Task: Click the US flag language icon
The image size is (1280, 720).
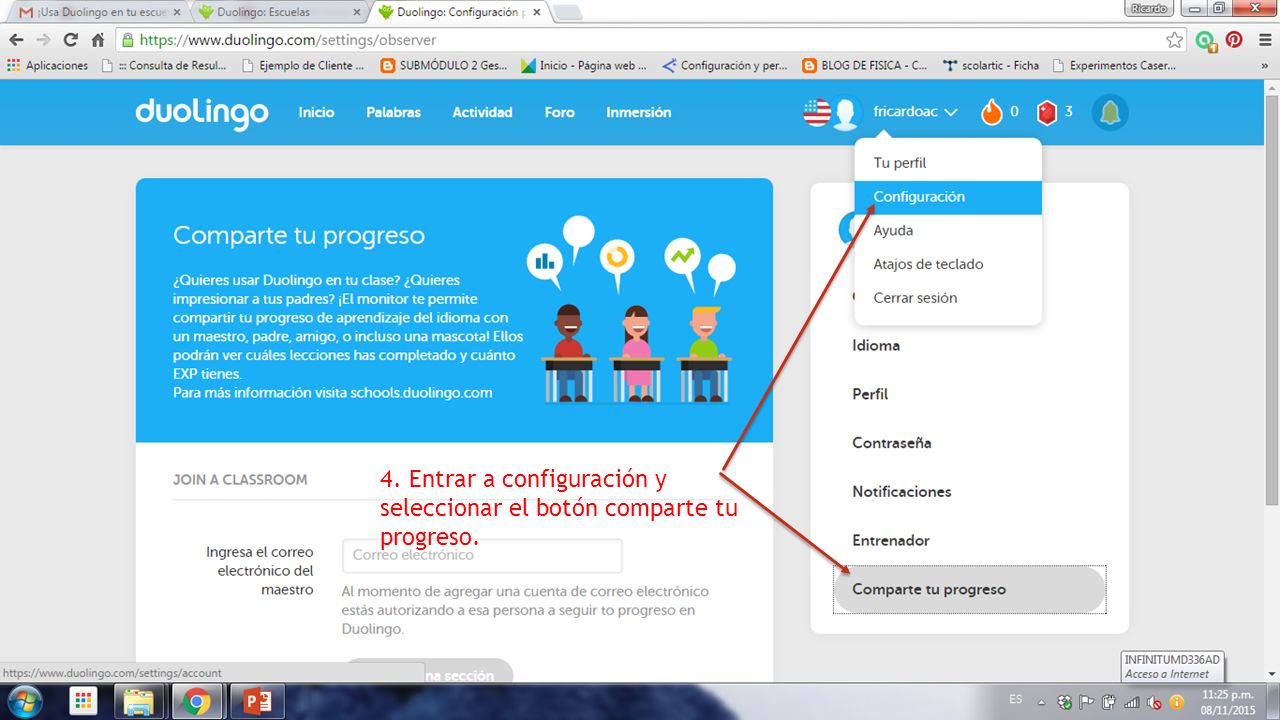Action: tap(817, 112)
